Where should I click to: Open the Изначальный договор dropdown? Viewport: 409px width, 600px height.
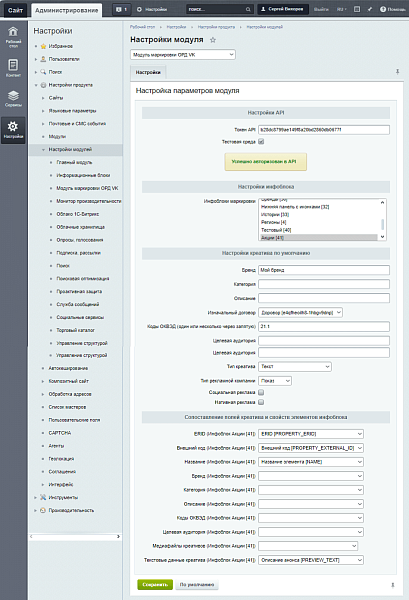coord(300,313)
